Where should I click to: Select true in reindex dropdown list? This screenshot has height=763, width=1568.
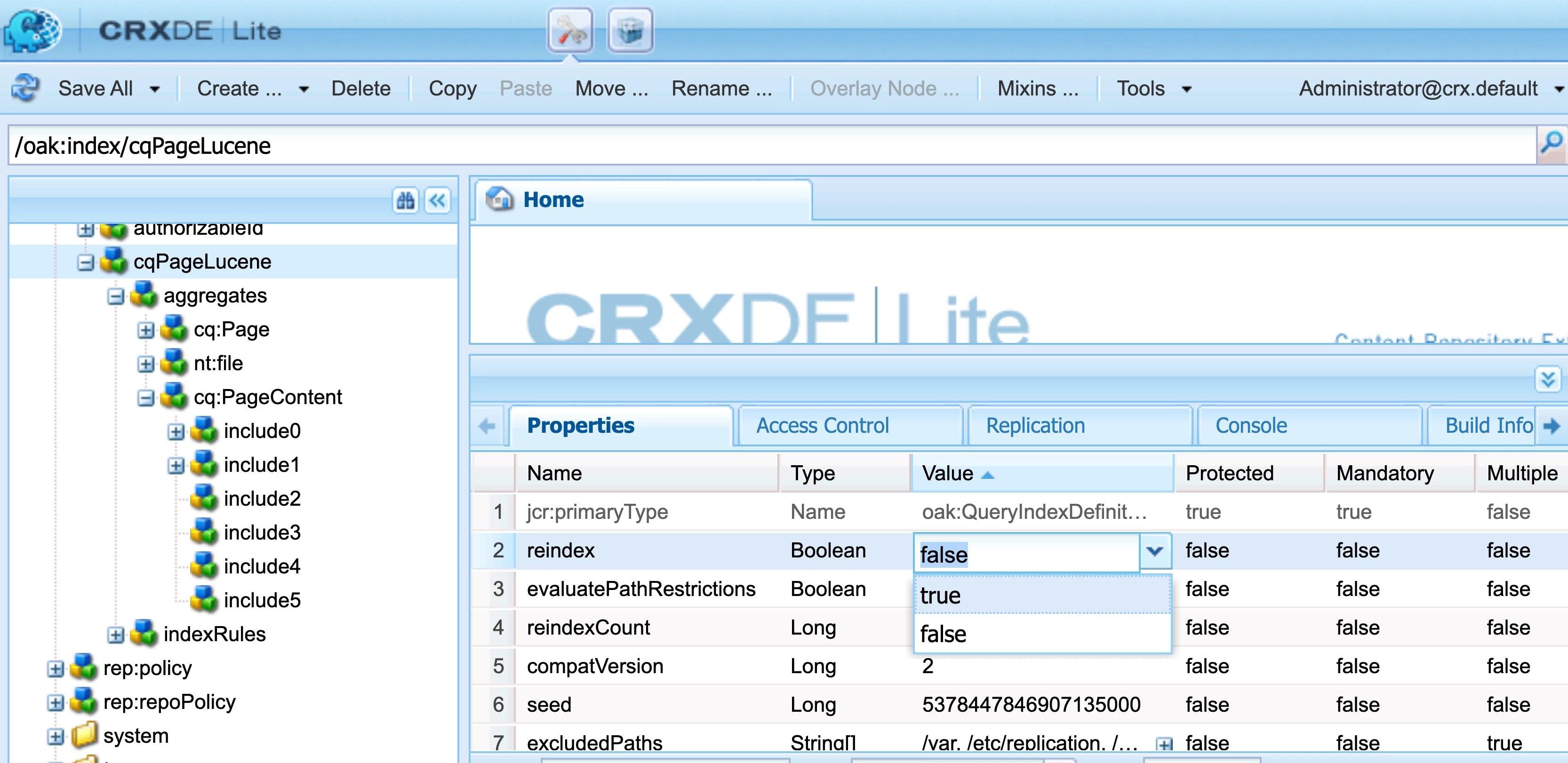[1041, 595]
